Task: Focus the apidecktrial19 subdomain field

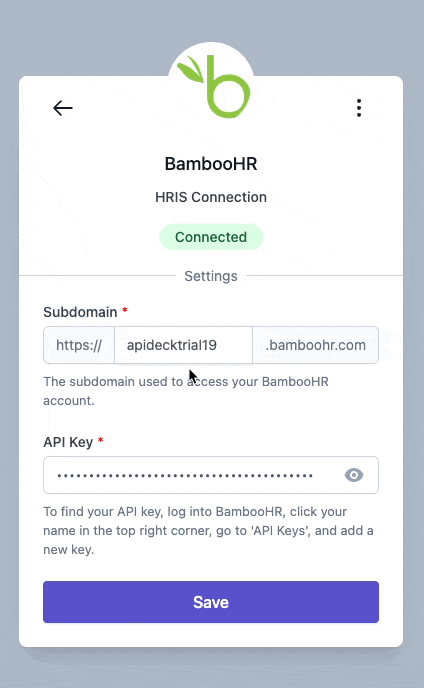Action: (x=183, y=345)
